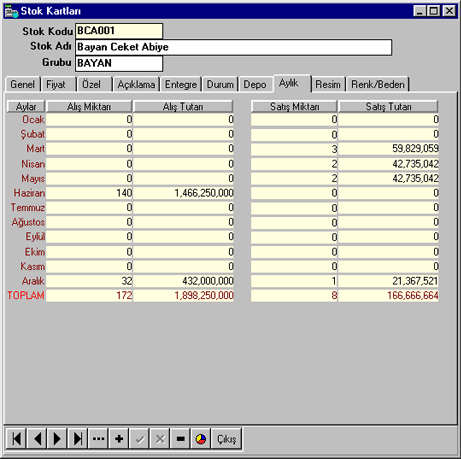
Task: Show the Resim tab
Action: (328, 84)
